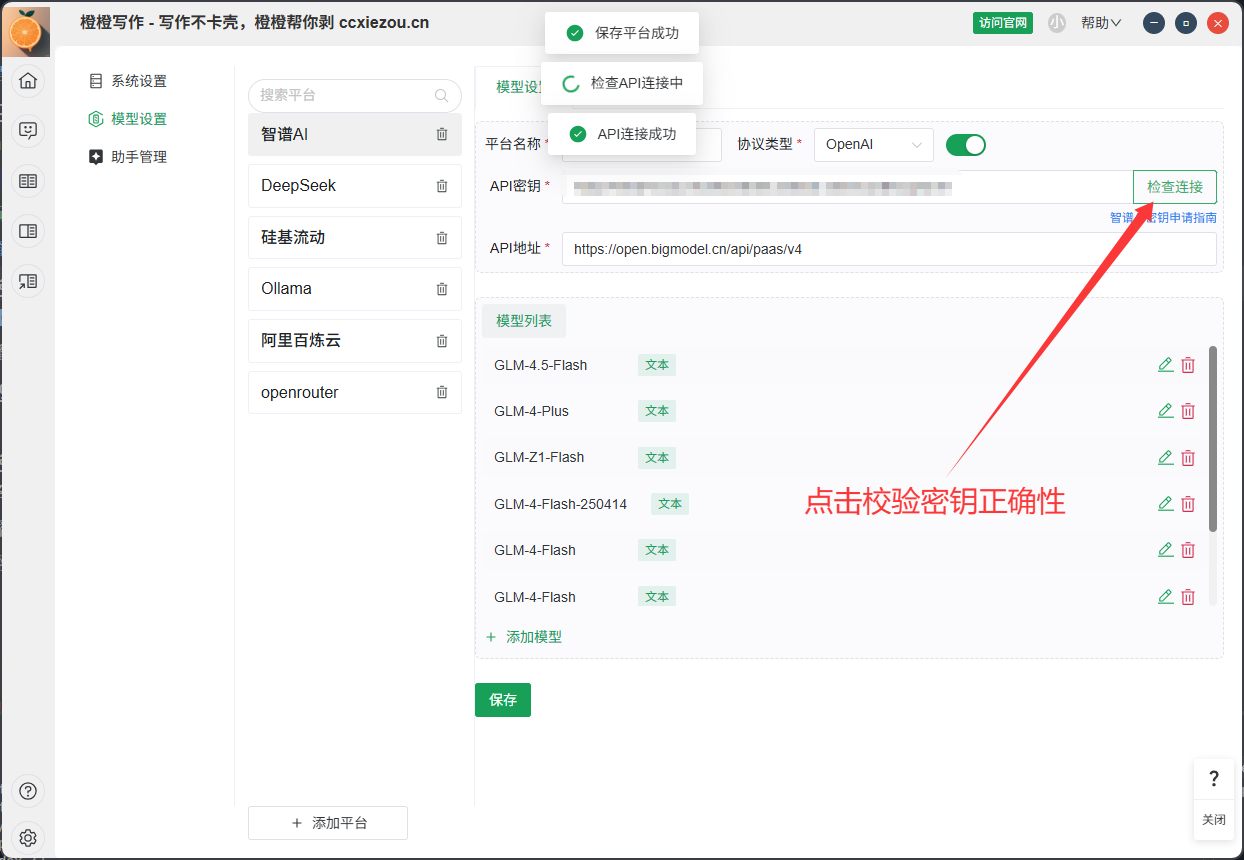Click 添加平台 at the bottom

click(x=327, y=822)
